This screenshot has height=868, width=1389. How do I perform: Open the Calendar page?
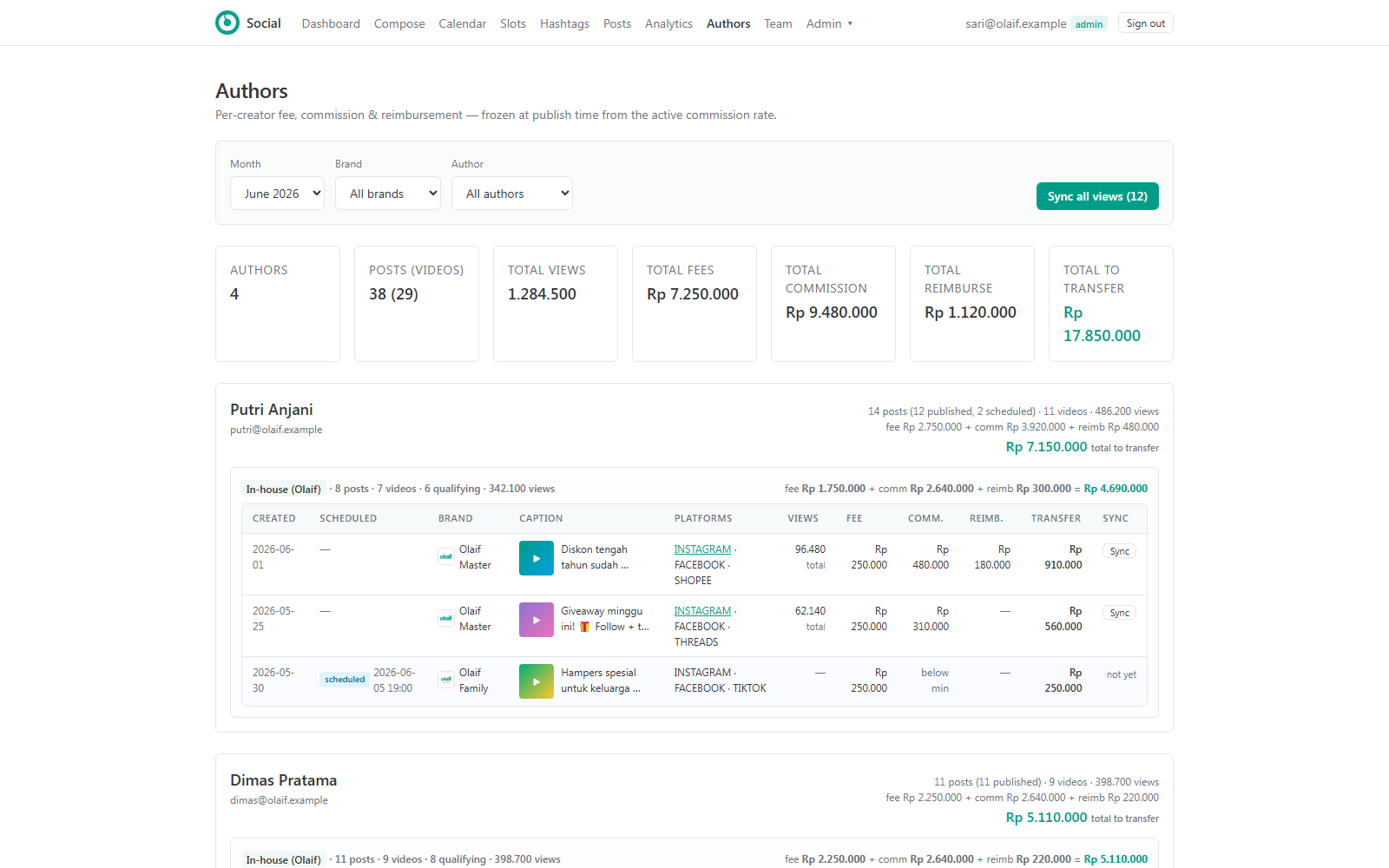463,23
